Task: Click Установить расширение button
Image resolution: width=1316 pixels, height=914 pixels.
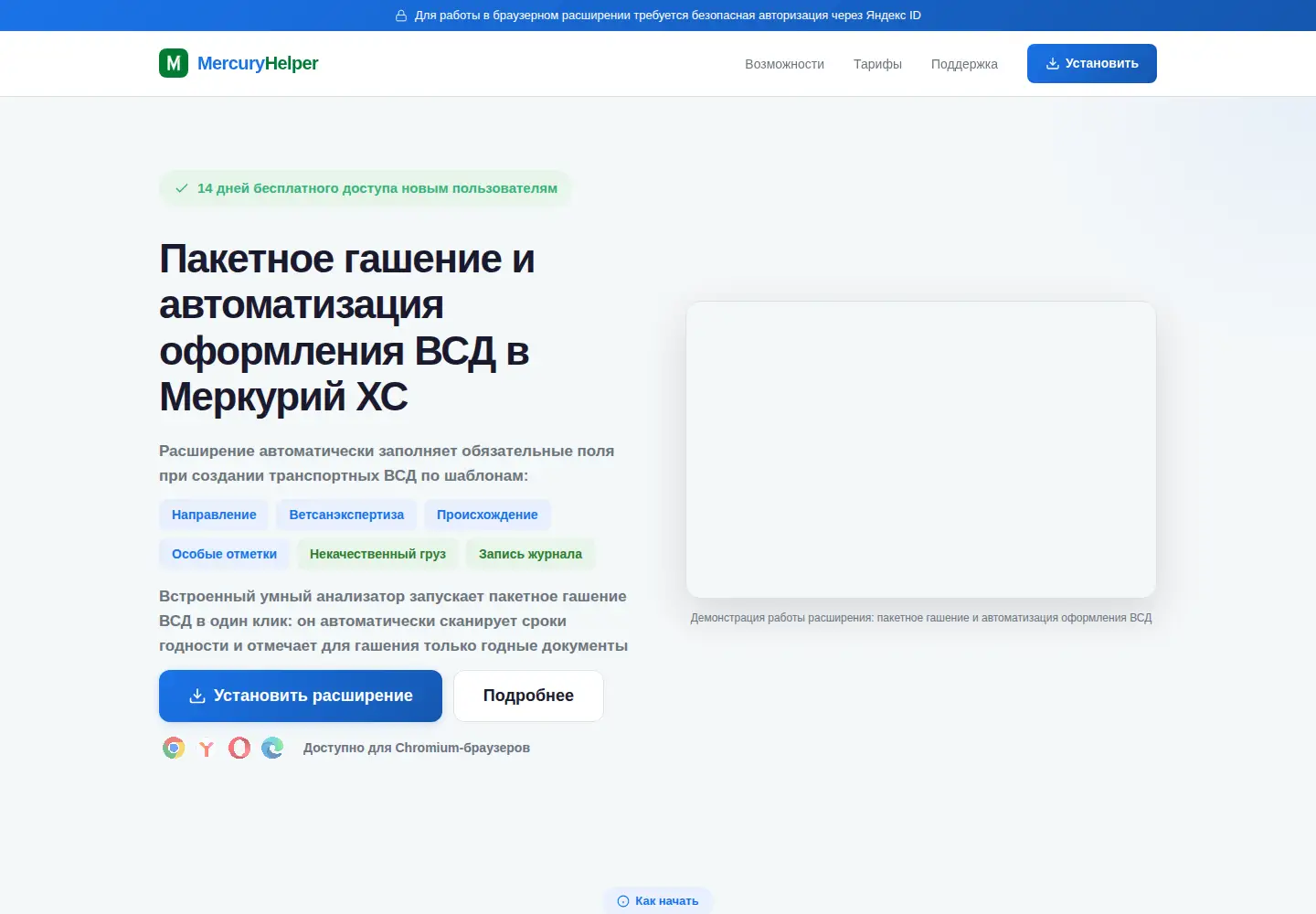Action: pyautogui.click(x=301, y=696)
